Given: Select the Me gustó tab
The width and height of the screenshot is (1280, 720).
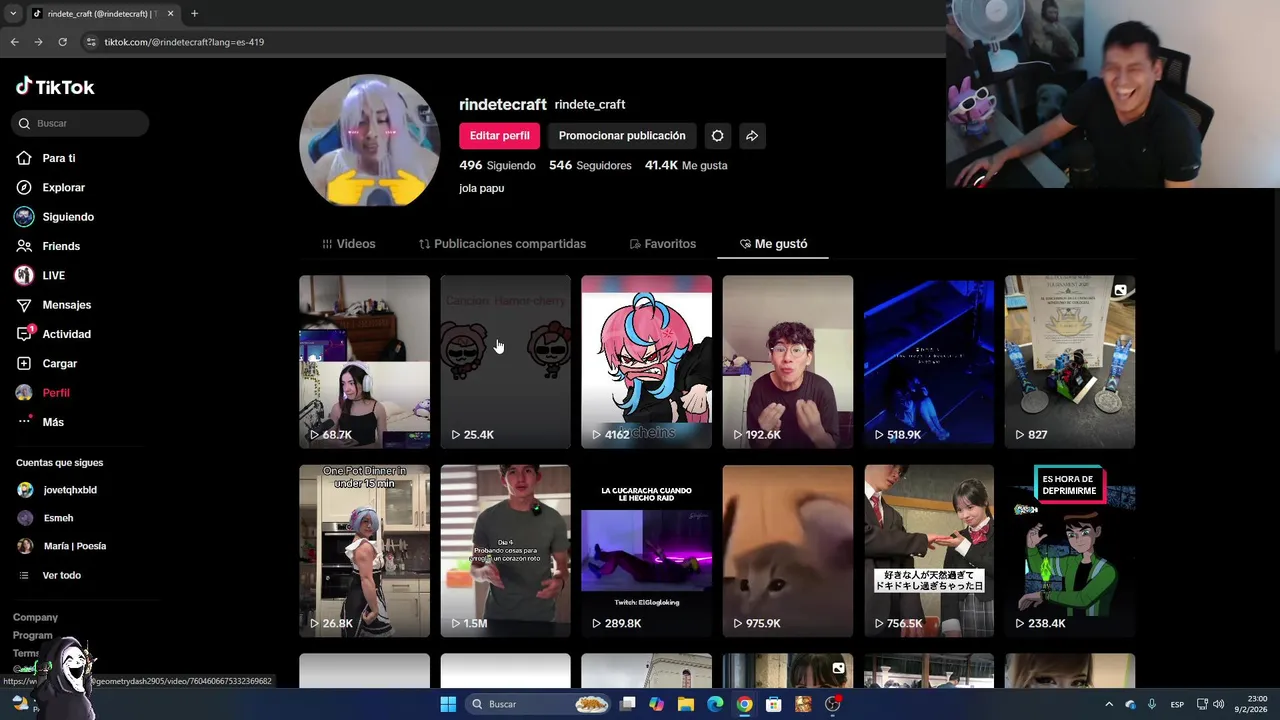Looking at the screenshot, I should (773, 244).
